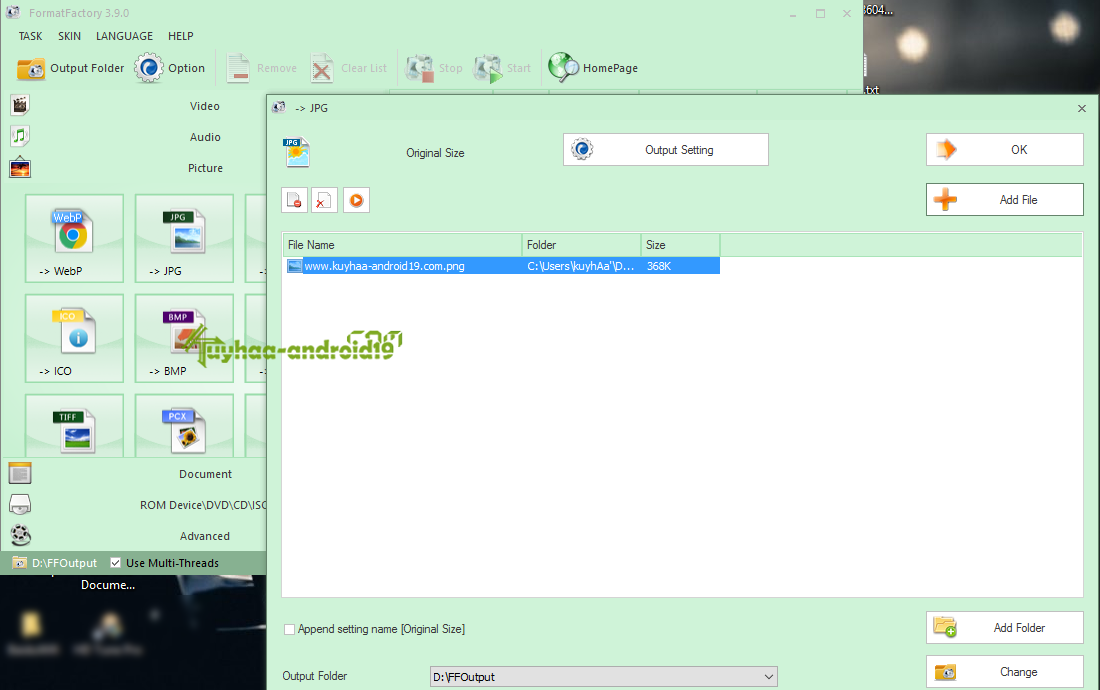
Task: Confirm with the OK button
Action: [1005, 149]
